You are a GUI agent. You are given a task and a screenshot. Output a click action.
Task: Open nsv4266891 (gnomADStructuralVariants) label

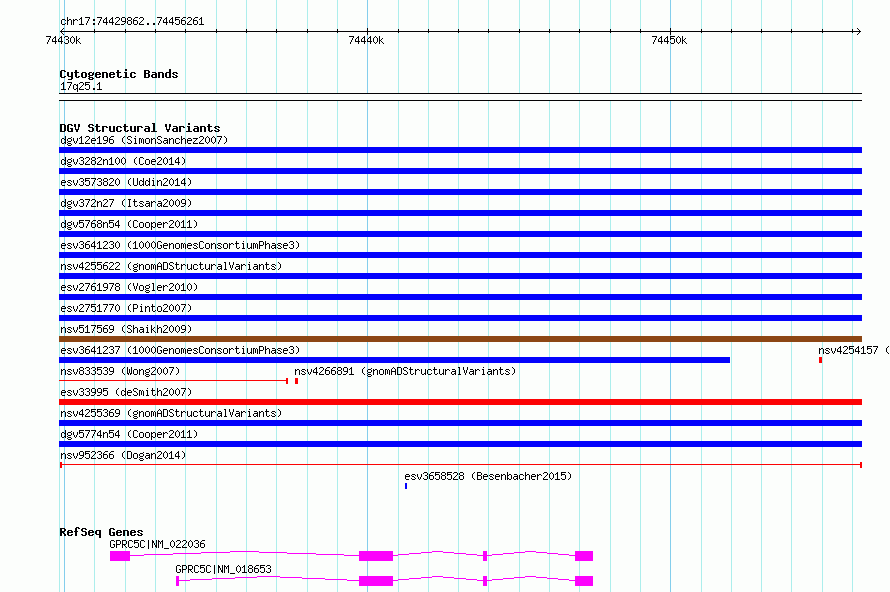pyautogui.click(x=405, y=371)
